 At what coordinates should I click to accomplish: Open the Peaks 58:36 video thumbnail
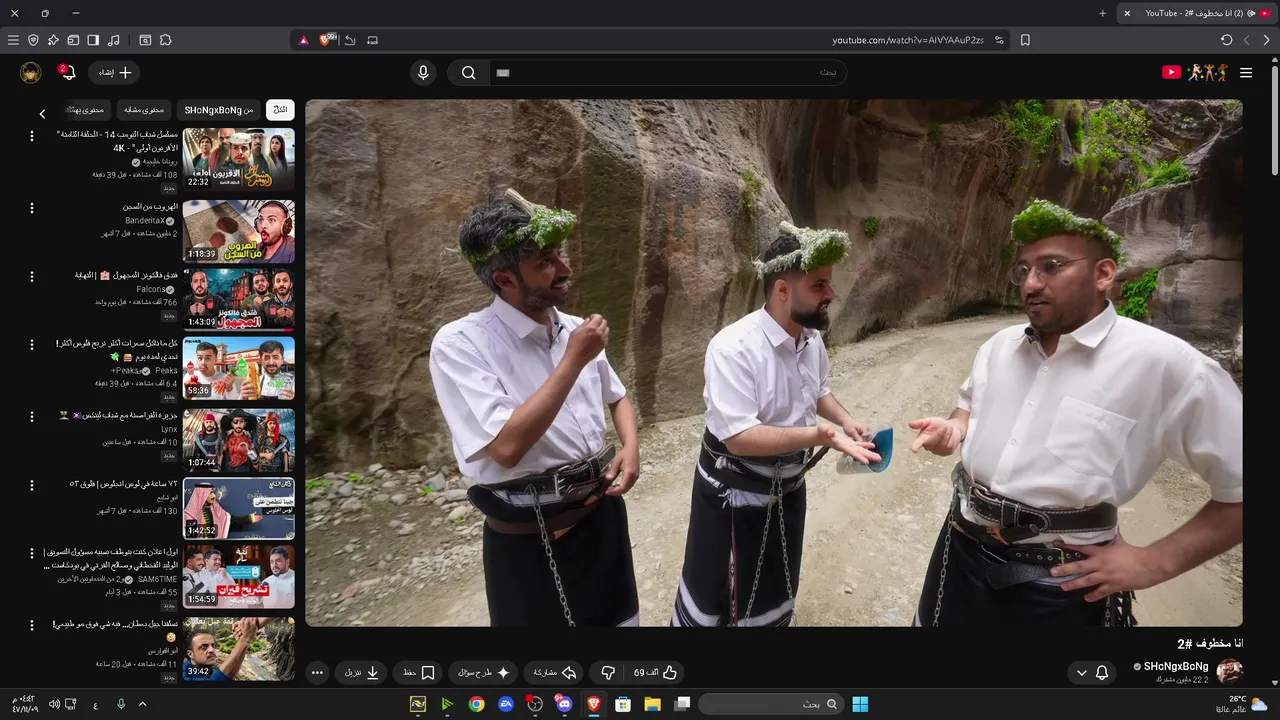tap(239, 368)
